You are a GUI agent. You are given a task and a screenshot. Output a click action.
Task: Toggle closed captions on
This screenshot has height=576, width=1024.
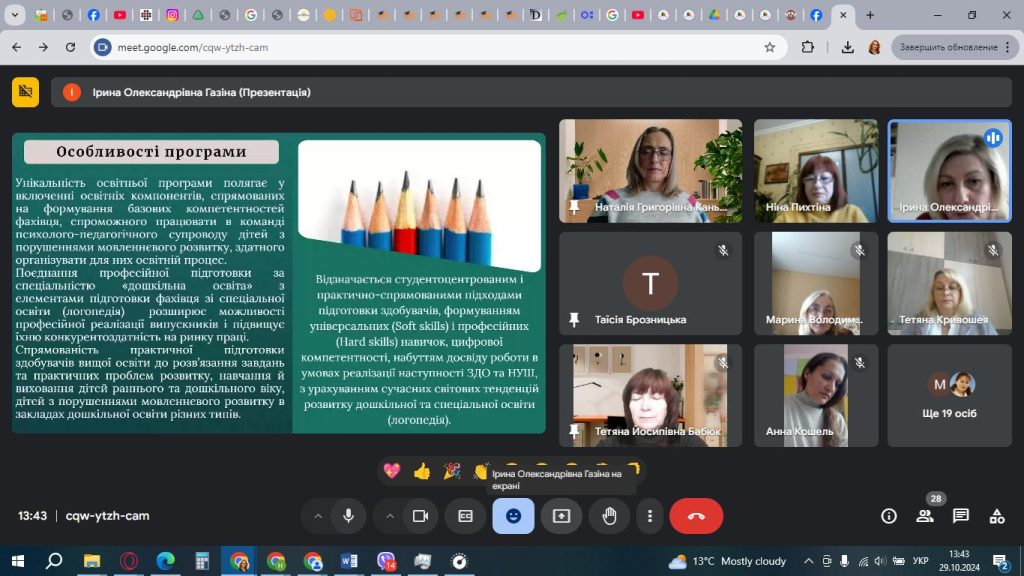click(465, 516)
